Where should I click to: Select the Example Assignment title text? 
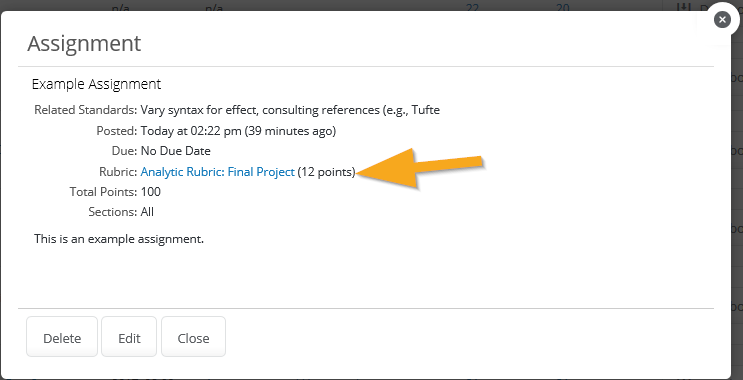tap(96, 84)
